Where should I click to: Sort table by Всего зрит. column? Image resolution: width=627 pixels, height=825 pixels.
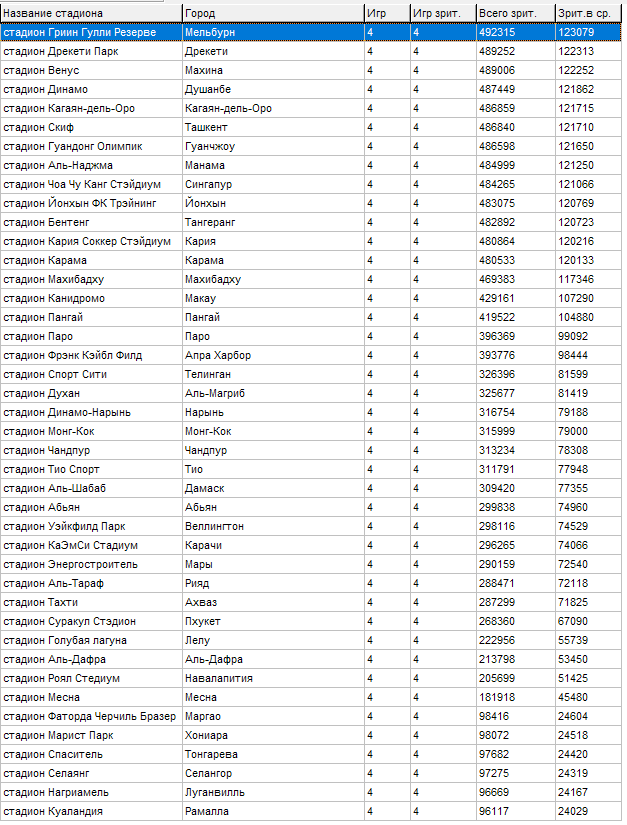(514, 13)
